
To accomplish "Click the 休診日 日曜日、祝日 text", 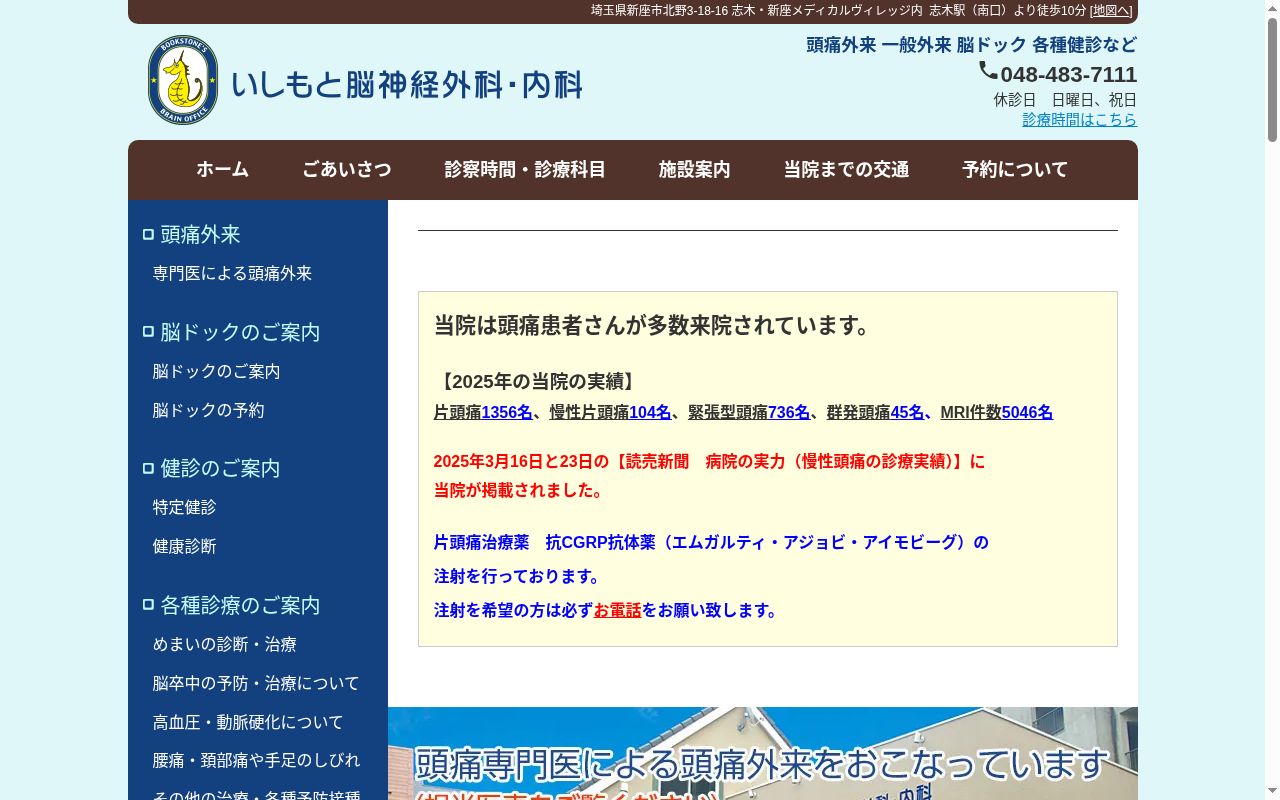I will (1065, 100).
